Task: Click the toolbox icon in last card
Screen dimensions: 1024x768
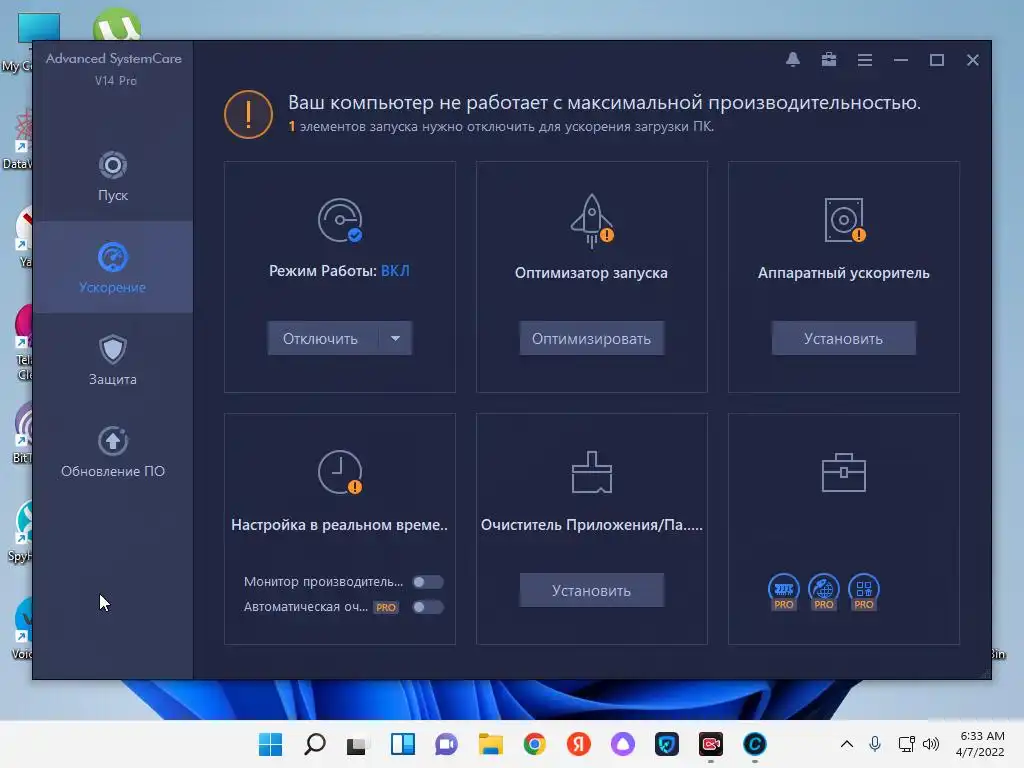Action: pos(844,472)
